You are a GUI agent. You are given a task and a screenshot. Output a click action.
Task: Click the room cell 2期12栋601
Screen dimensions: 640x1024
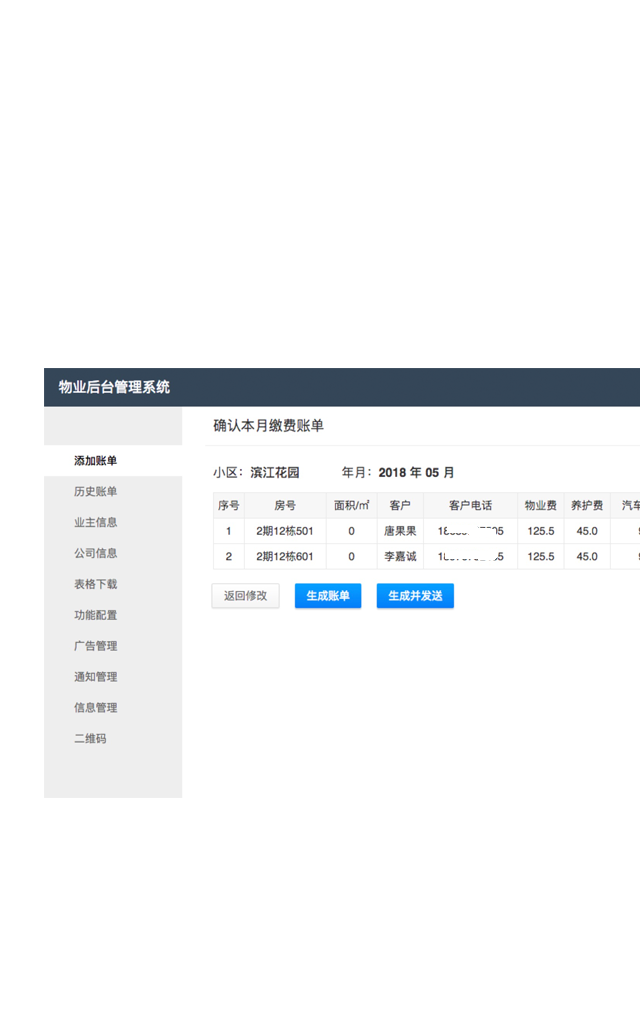pos(285,557)
